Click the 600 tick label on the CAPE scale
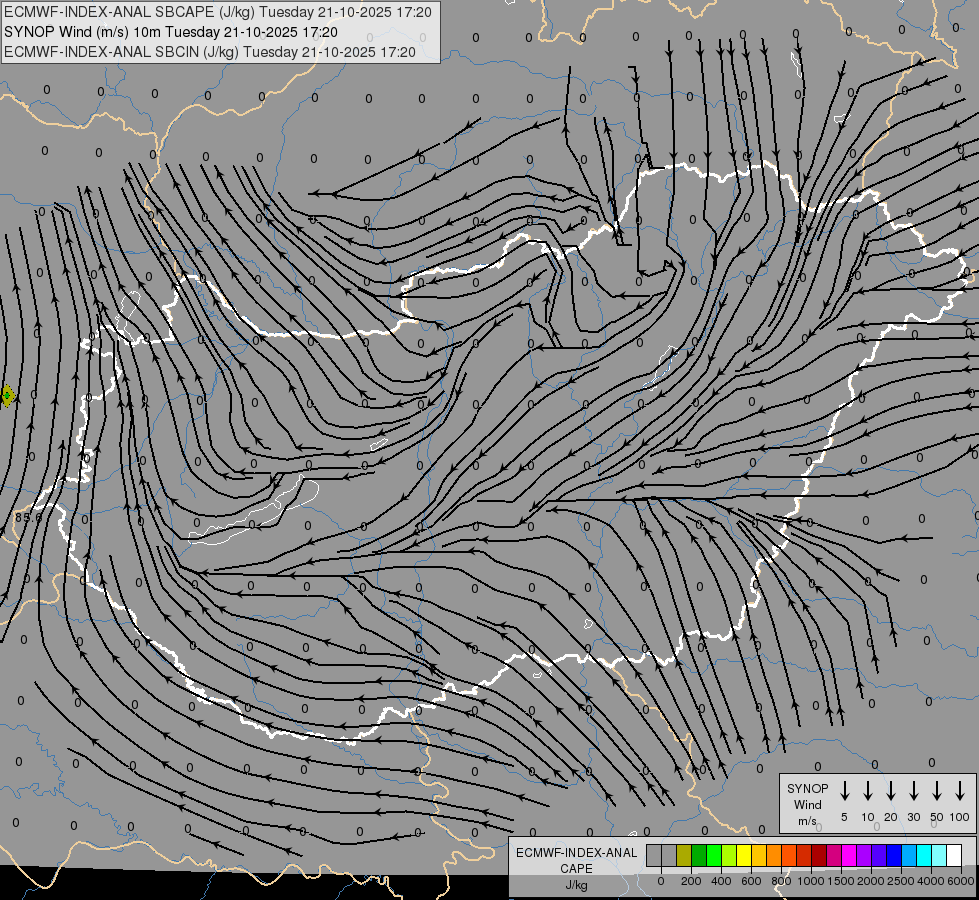This screenshot has width=979, height=900. point(751,881)
